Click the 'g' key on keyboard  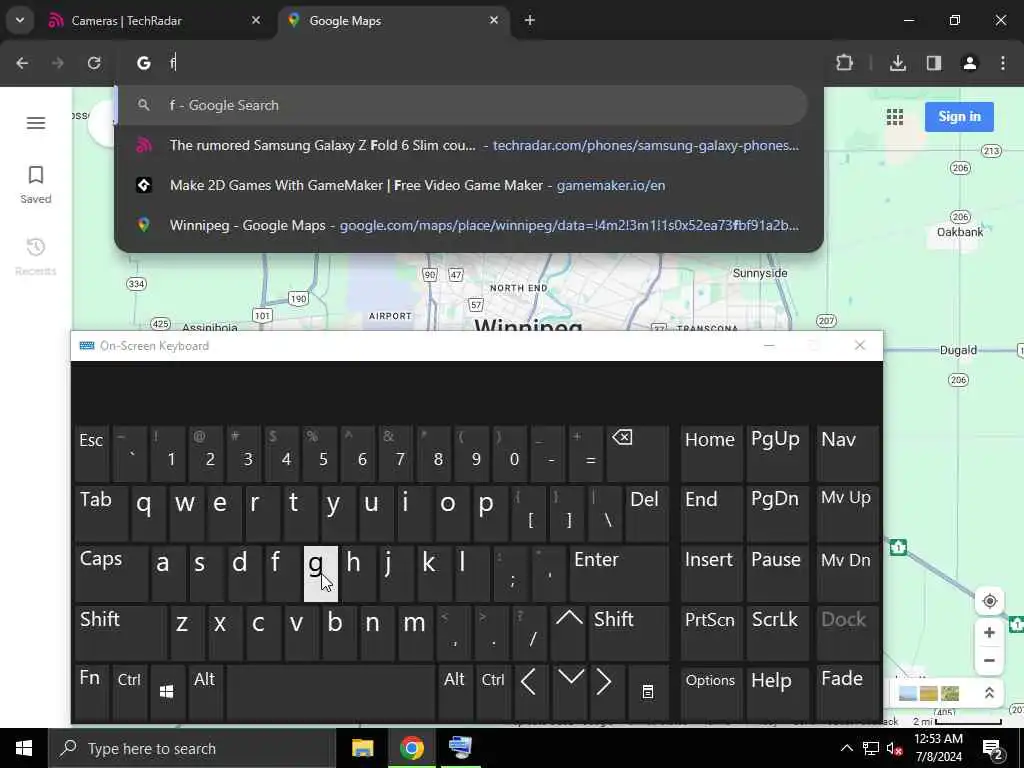pyautogui.click(x=321, y=573)
